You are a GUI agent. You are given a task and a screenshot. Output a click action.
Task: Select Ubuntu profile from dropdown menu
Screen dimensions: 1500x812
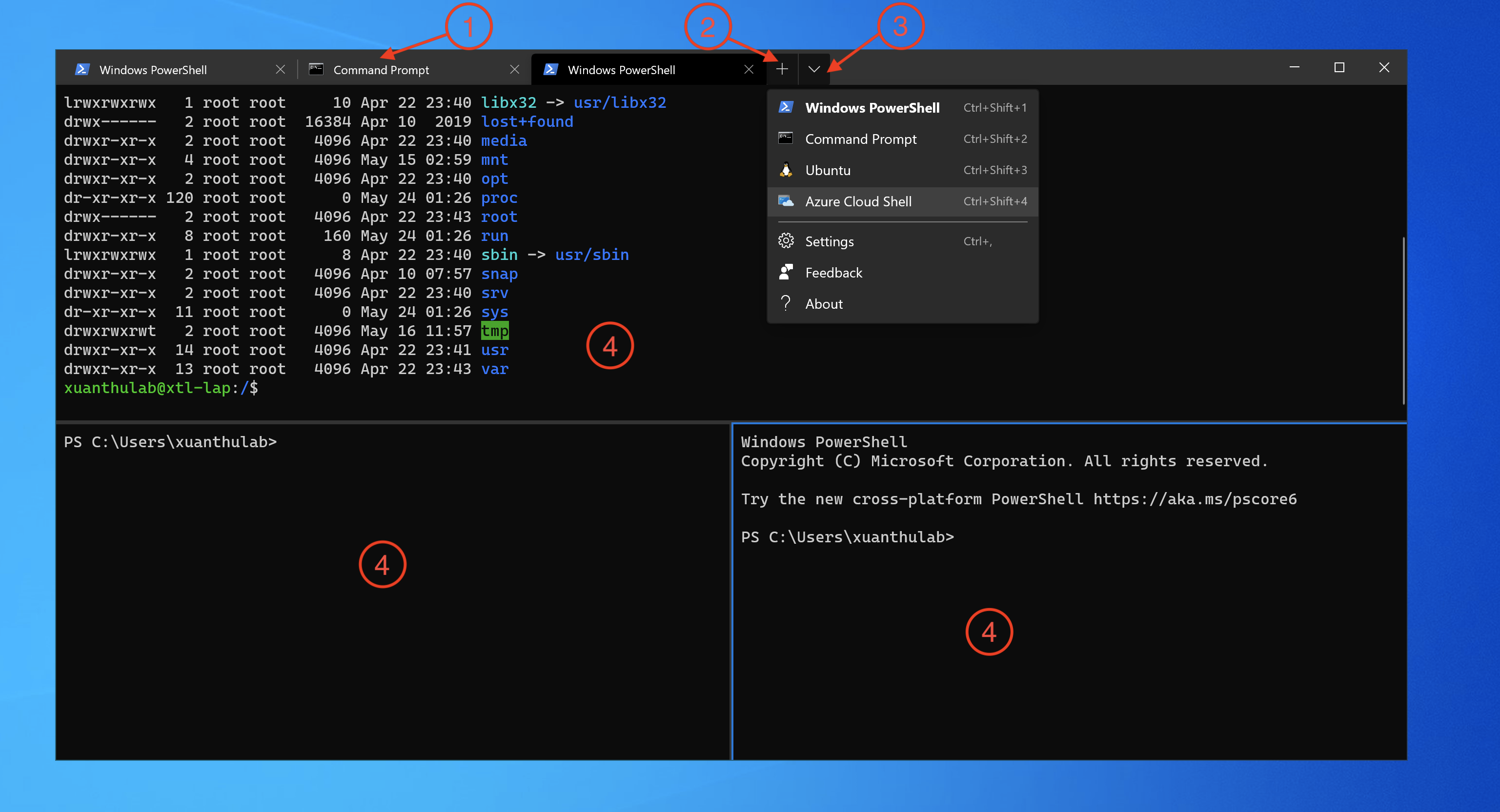coord(828,171)
